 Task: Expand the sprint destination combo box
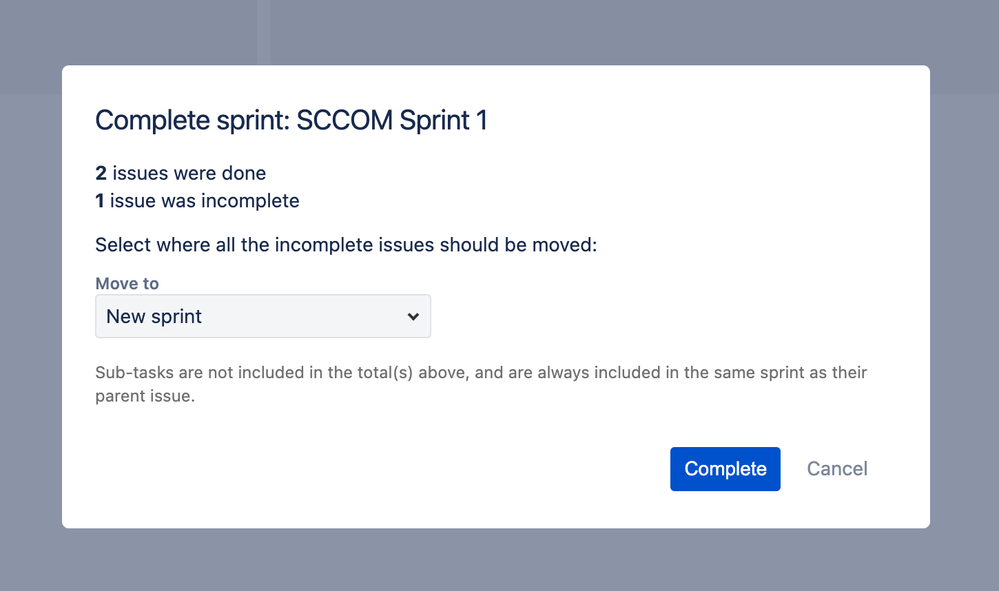(x=262, y=316)
